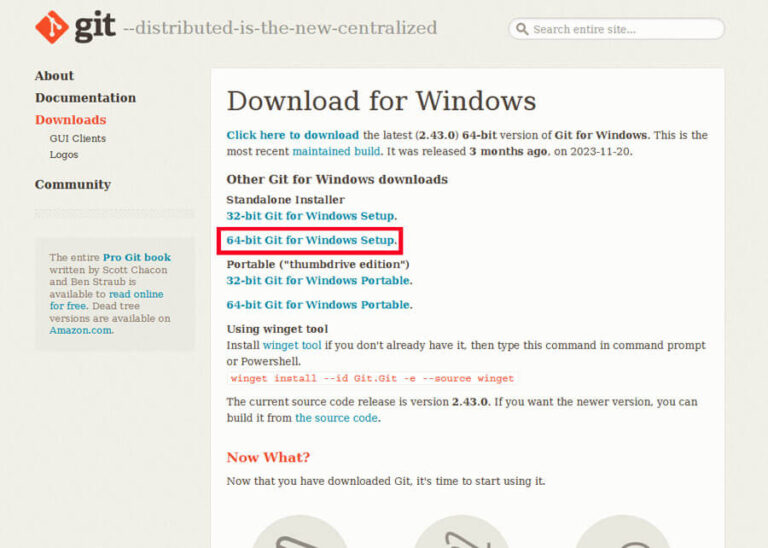Open the Logos subpage
This screenshot has width=768, height=548.
click(63, 155)
